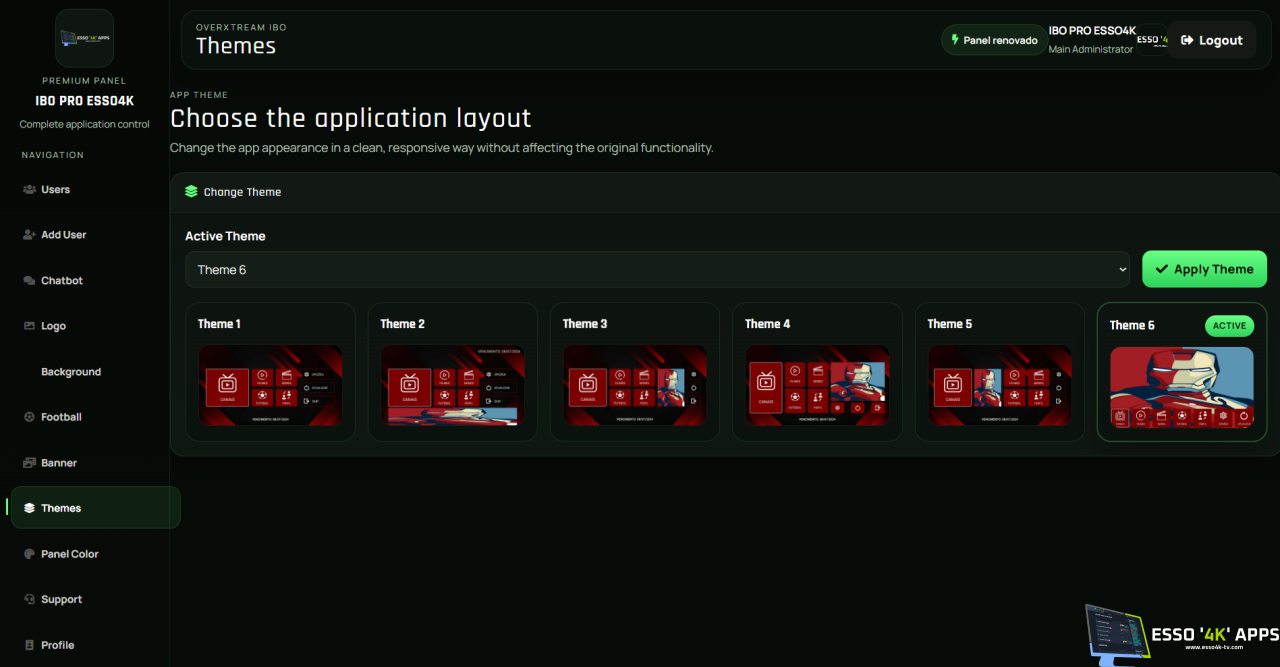Click the Add User icon in sidebar
This screenshot has height=667, width=1280.
point(29,235)
